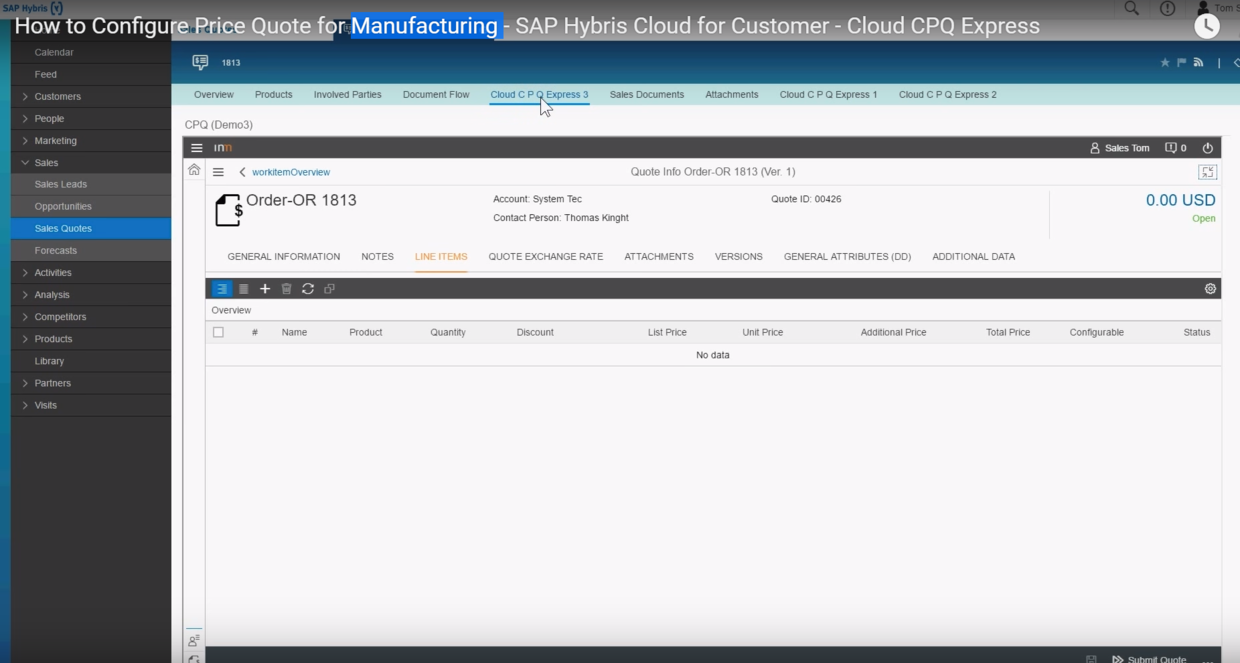Refresh line items with the reload icon
Viewport: 1240px width, 663px height.
click(x=308, y=289)
